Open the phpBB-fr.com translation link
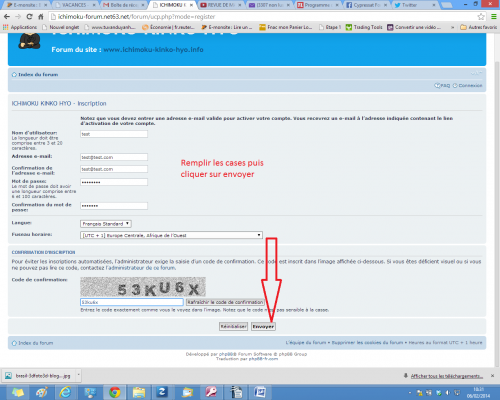Screen dimensions: 500x400 point(263,359)
